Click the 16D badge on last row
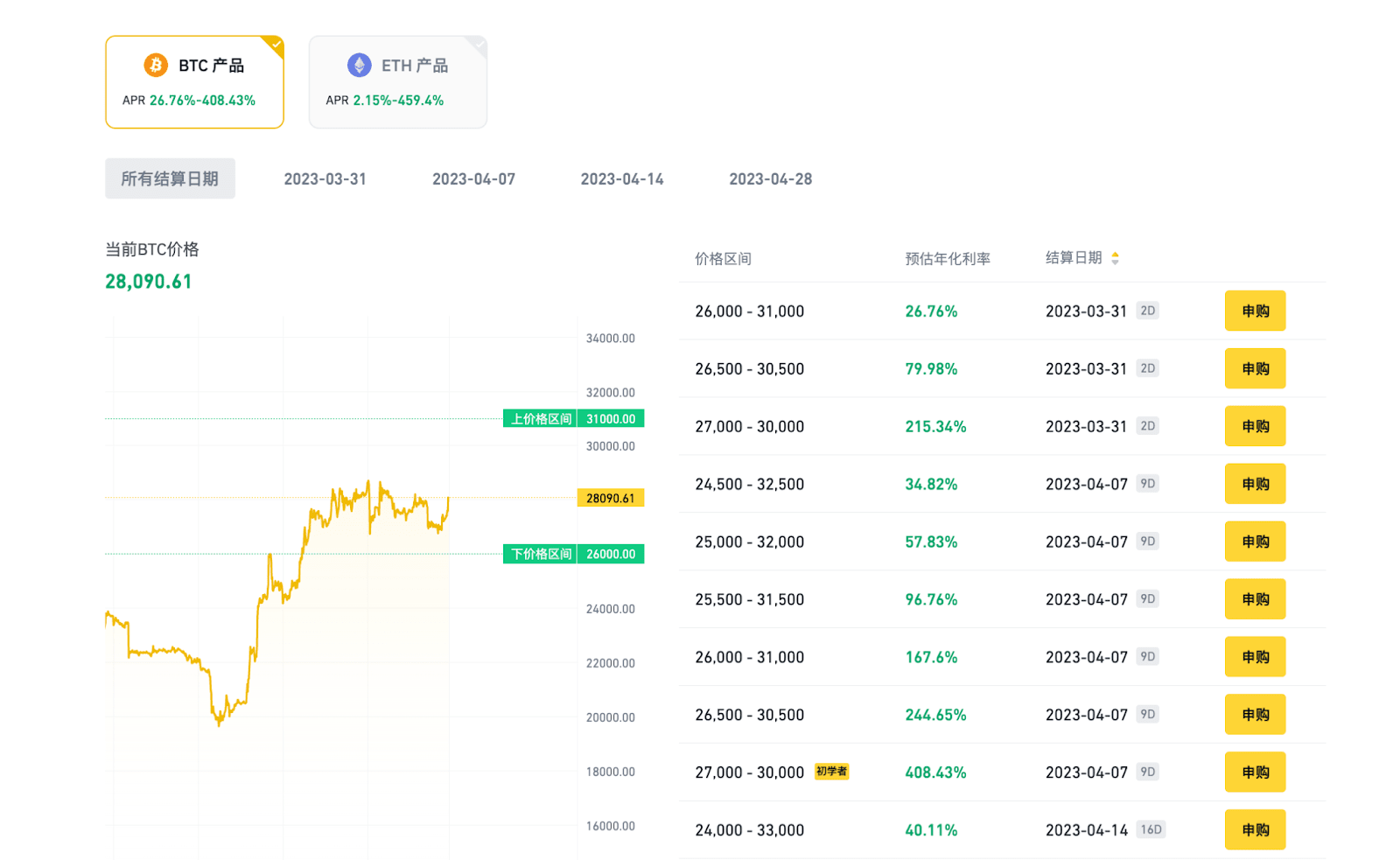1400x860 pixels. (x=1151, y=829)
